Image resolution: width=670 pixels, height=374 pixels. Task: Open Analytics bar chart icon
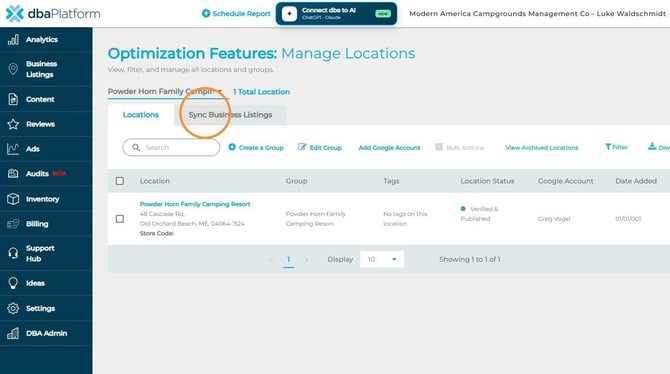pos(13,40)
